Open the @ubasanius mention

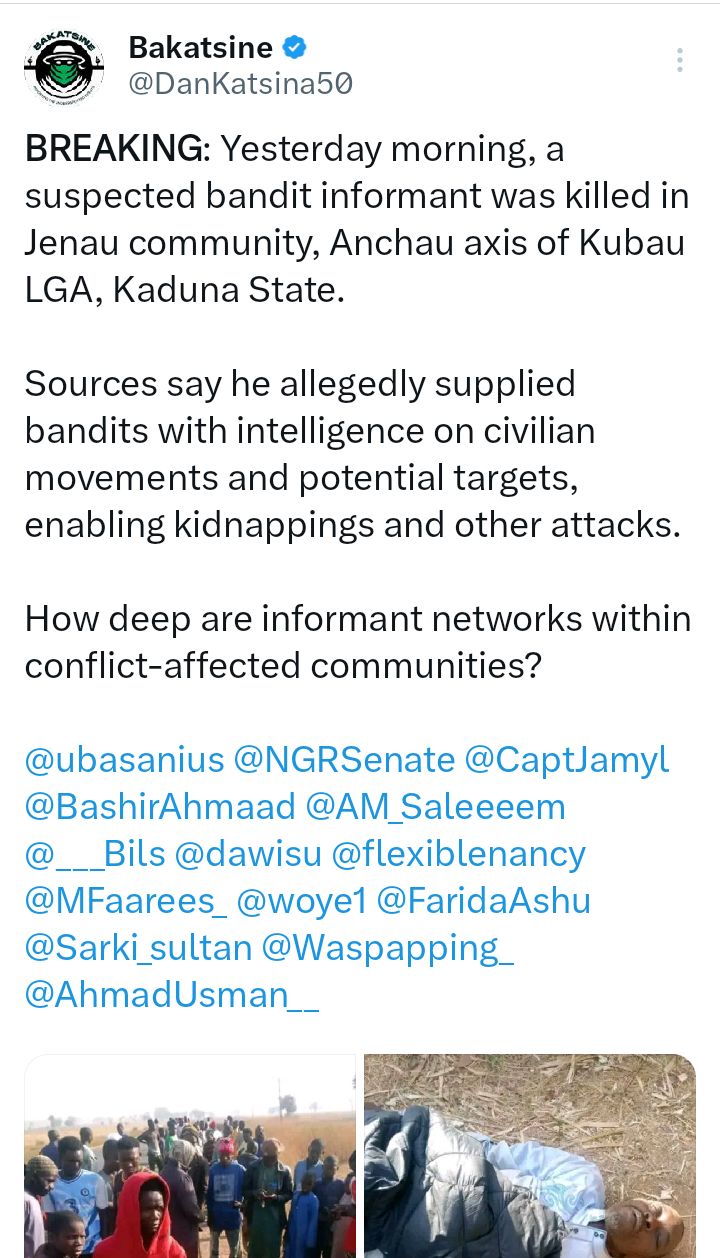coord(124,760)
